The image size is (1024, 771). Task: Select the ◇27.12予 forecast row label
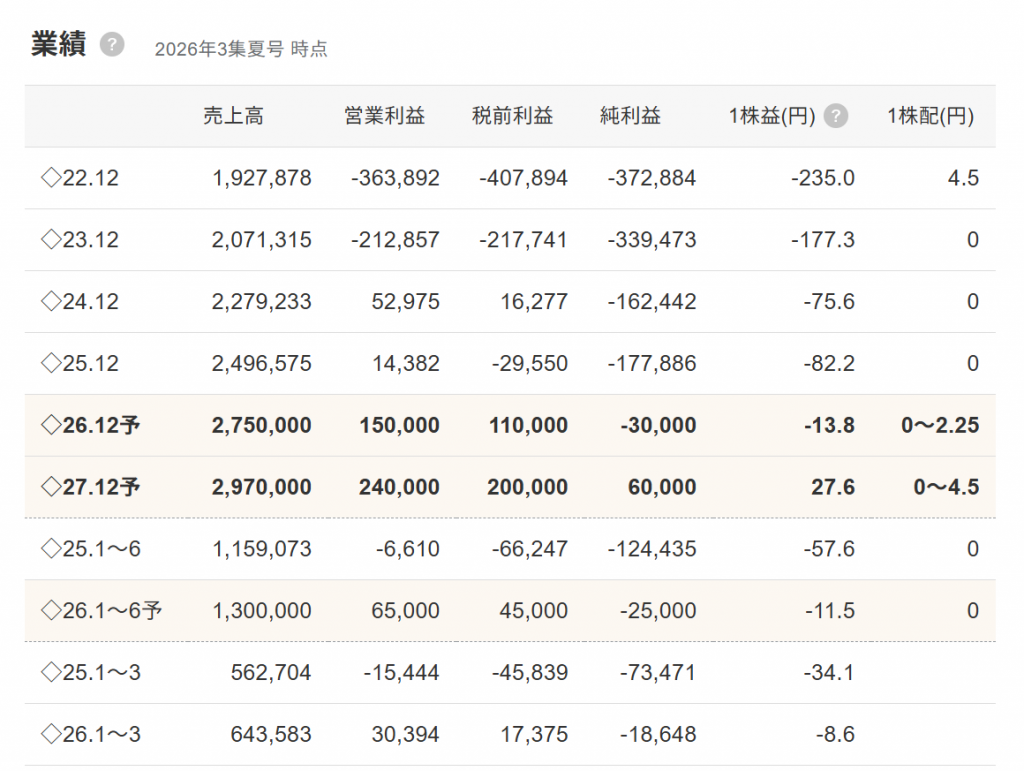coord(90,487)
